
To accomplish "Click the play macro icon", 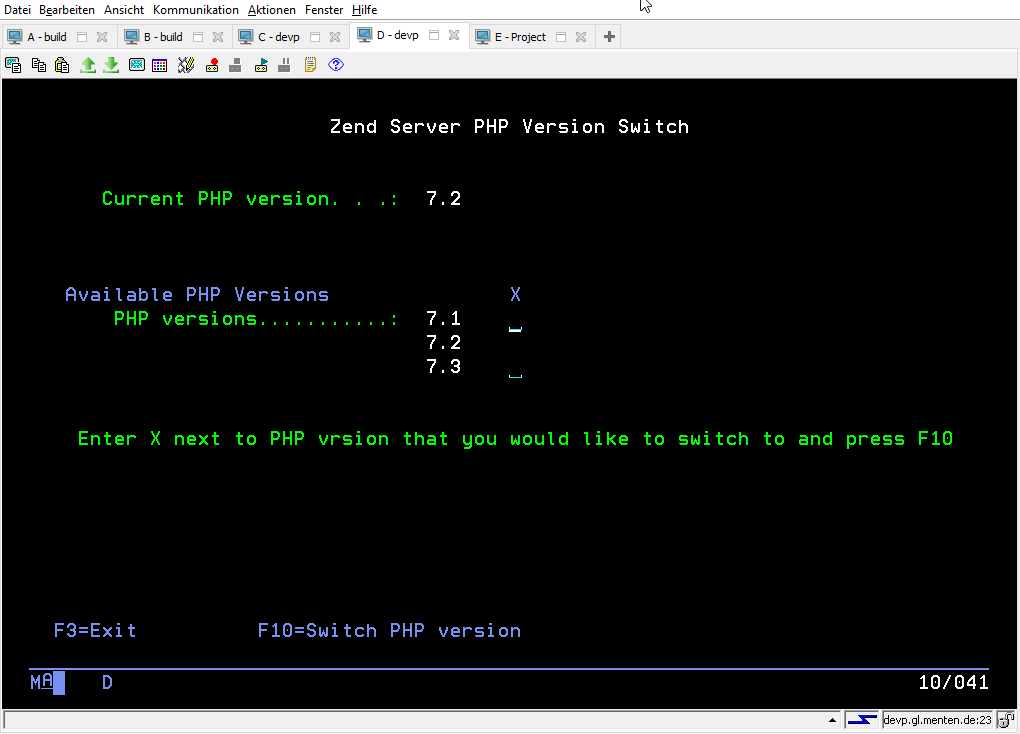I will click(261, 65).
